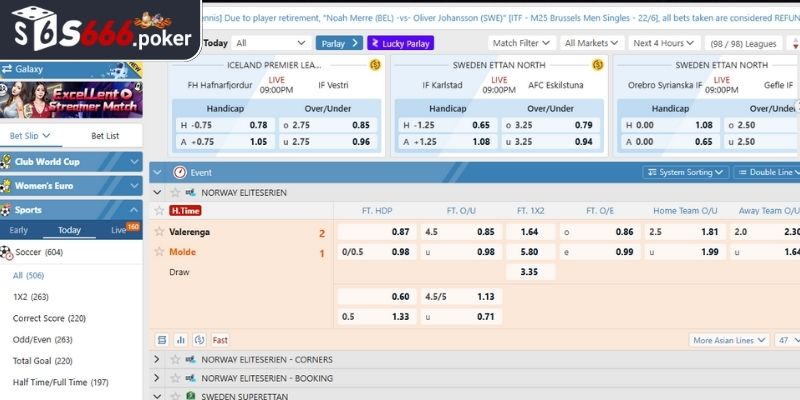800x400 pixels.
Task: Click the favorite star next to Valerenga
Action: point(159,232)
